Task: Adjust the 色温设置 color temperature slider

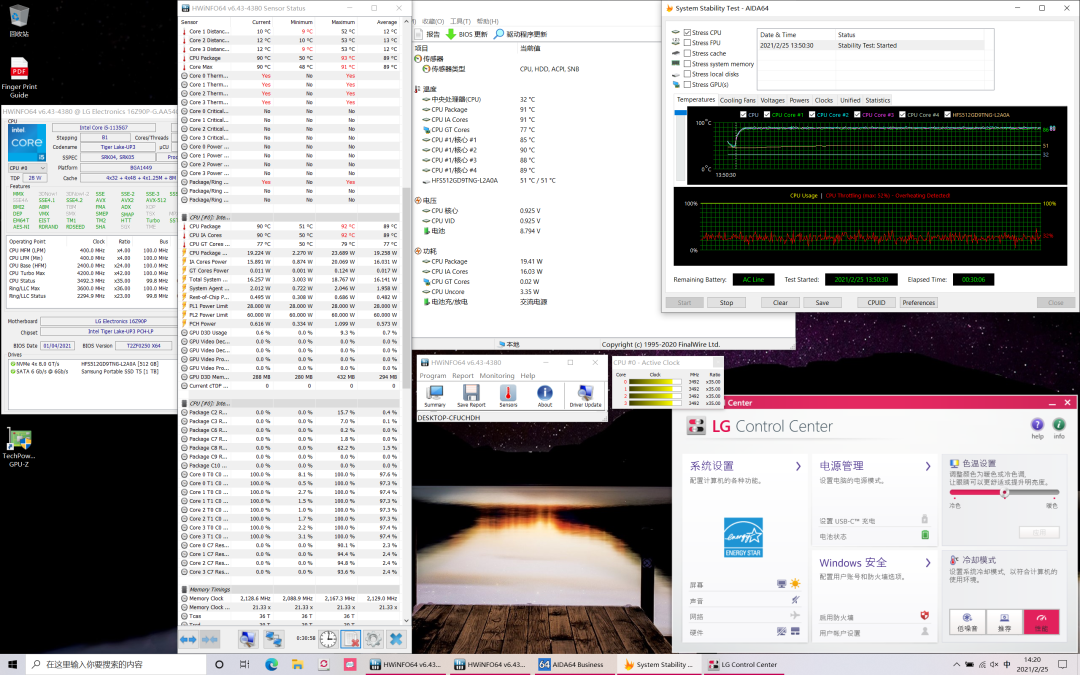Action: click(x=1005, y=492)
